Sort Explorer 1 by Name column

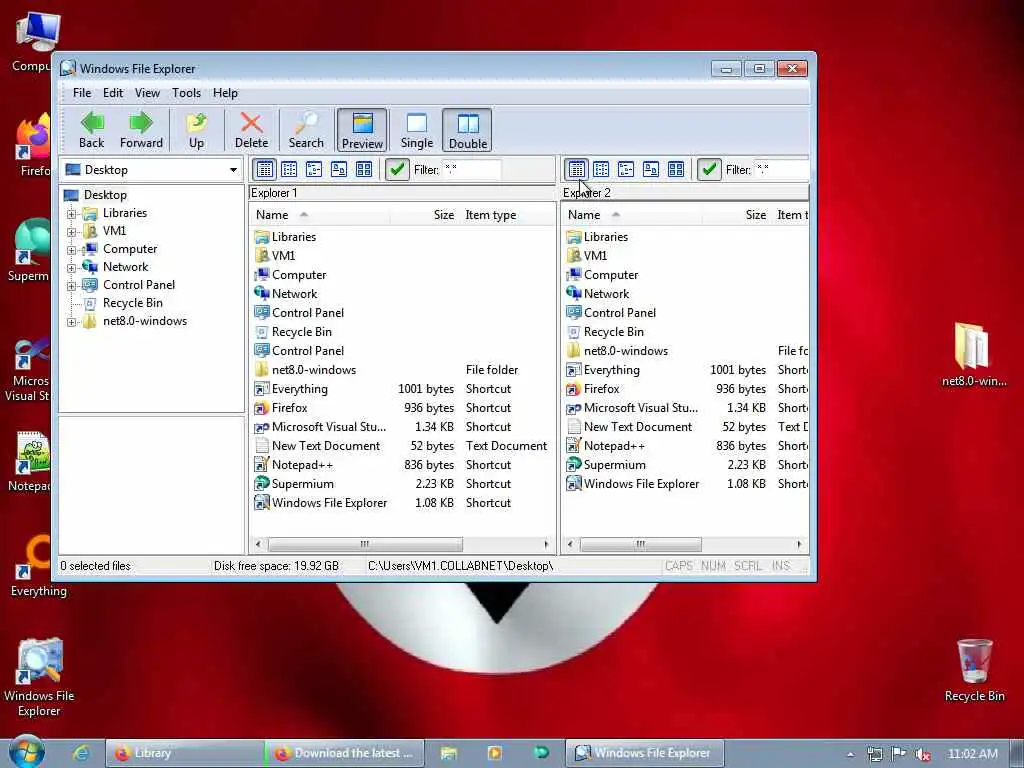[x=320, y=215]
